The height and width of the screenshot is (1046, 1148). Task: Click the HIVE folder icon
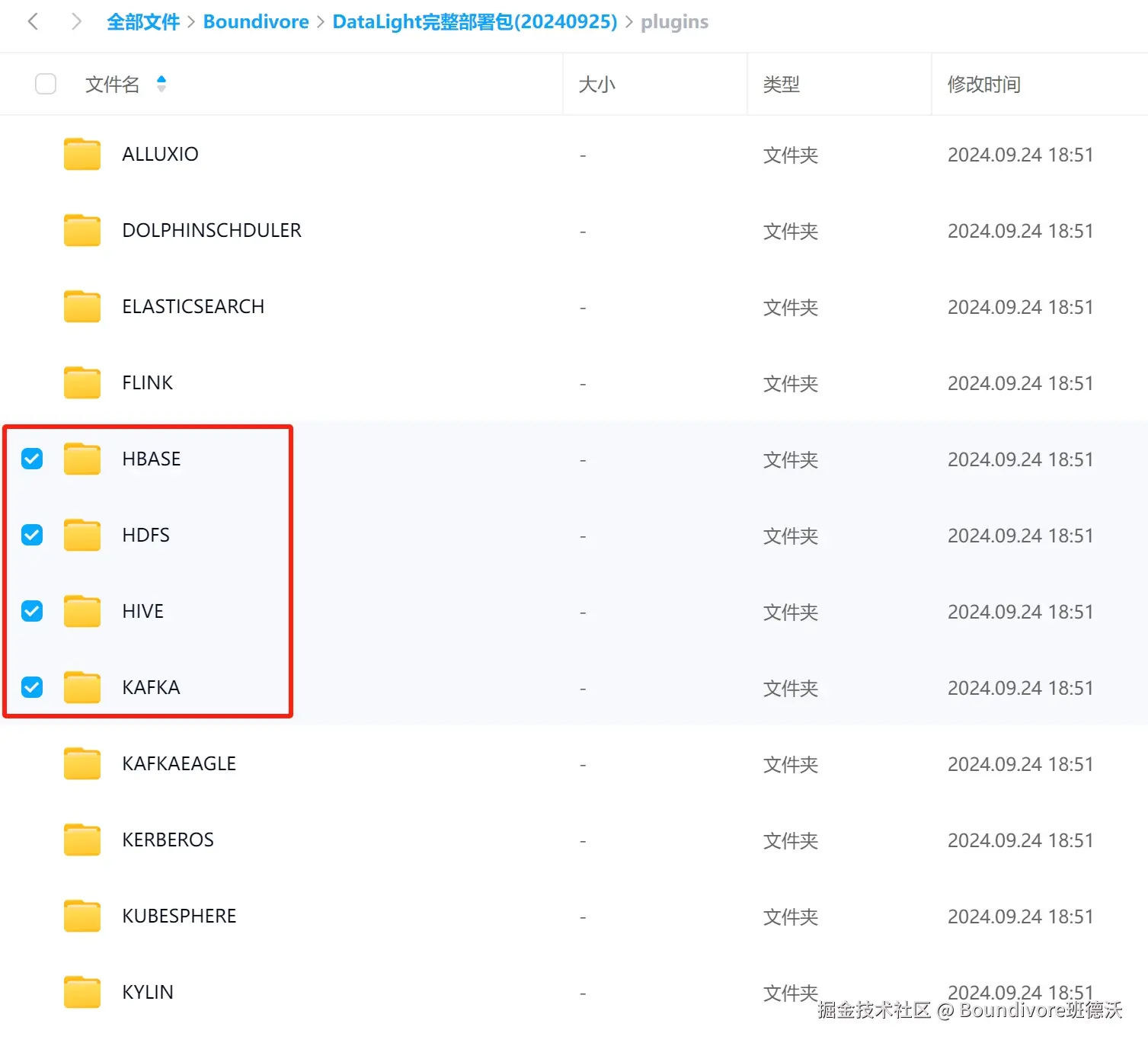[x=82, y=611]
